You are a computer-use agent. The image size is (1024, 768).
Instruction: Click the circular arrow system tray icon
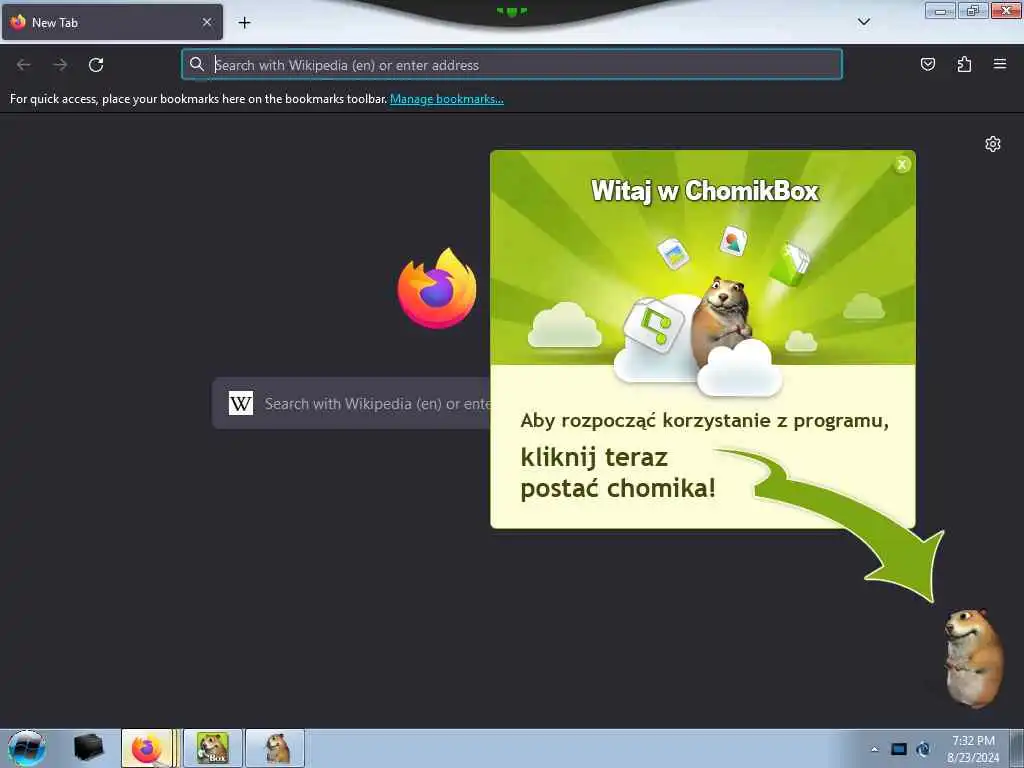(x=923, y=749)
